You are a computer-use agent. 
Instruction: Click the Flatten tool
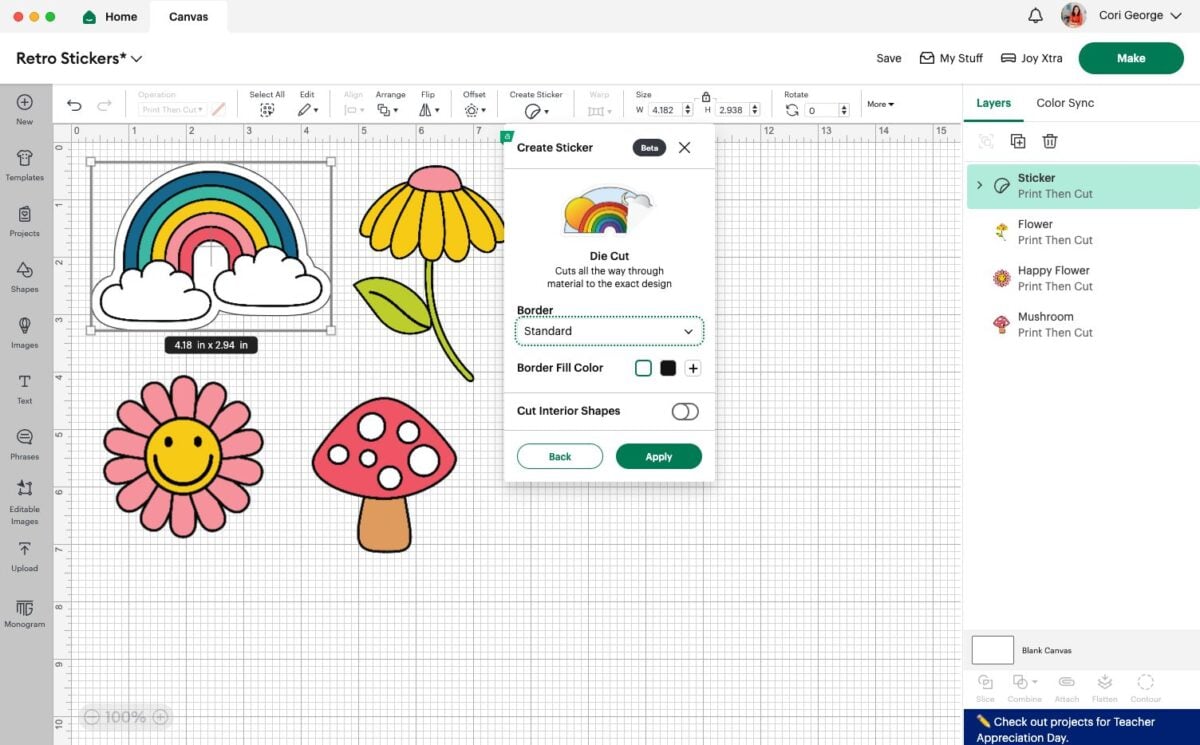1105,687
